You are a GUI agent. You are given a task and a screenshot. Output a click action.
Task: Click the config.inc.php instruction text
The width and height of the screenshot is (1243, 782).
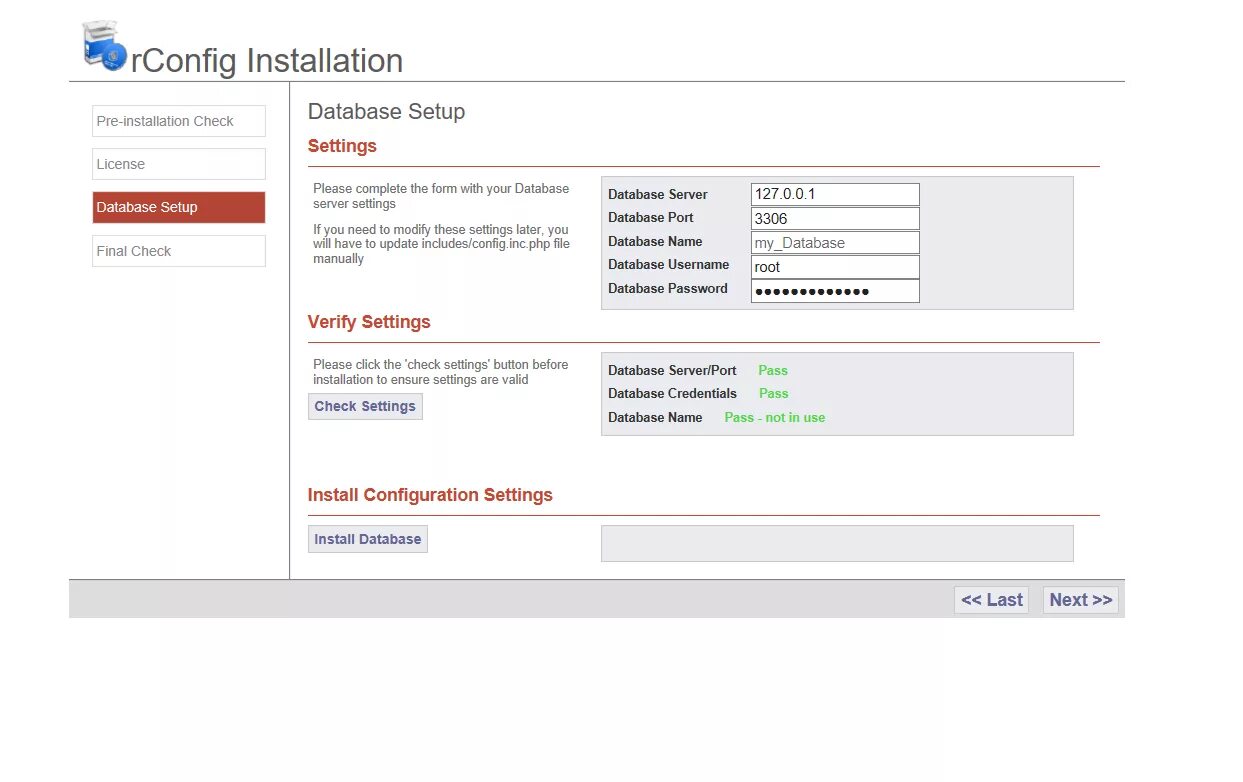pyautogui.click(x=441, y=244)
